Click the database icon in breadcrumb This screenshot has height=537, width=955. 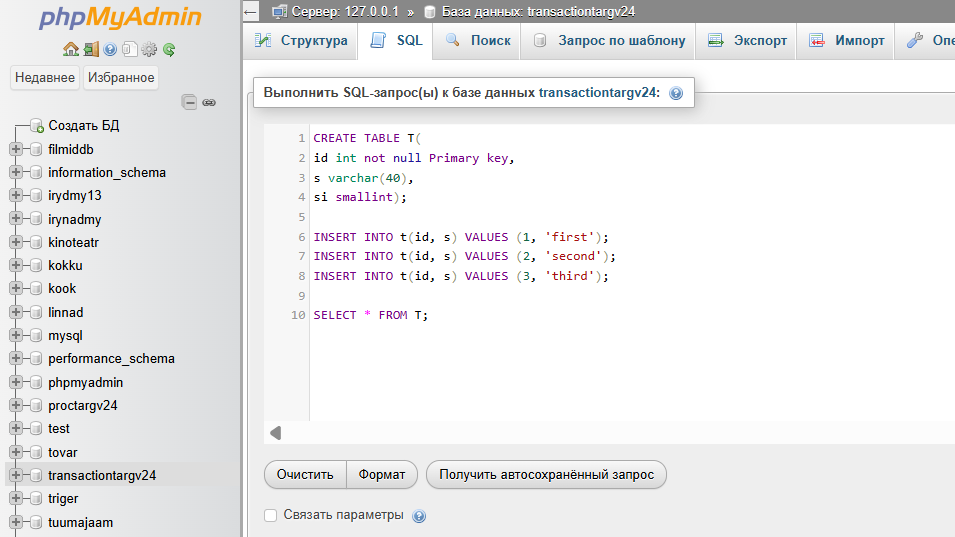429,12
